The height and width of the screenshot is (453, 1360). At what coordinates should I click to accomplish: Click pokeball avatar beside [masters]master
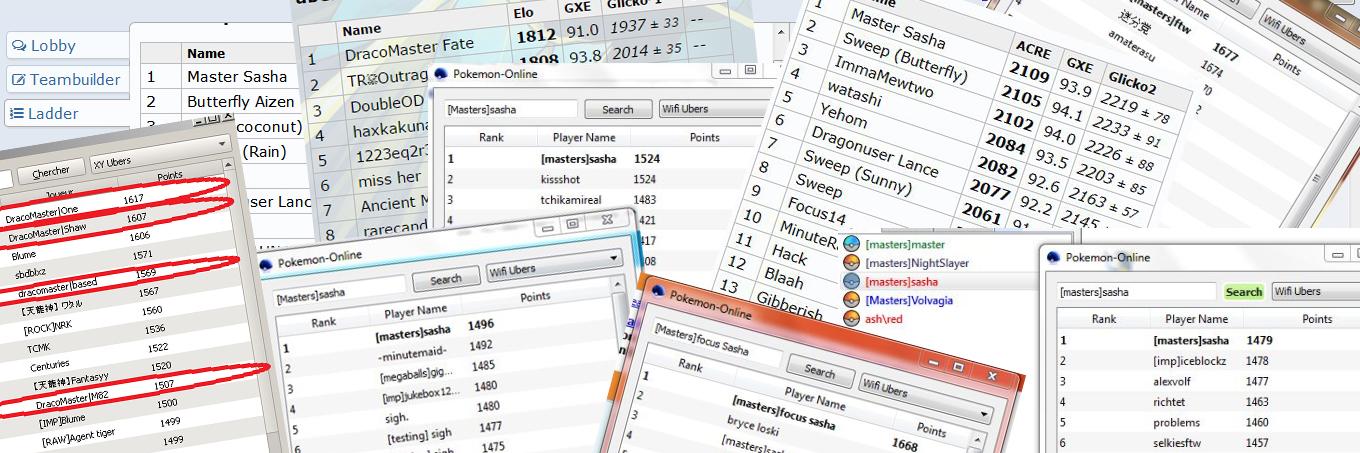pyautogui.click(x=851, y=244)
